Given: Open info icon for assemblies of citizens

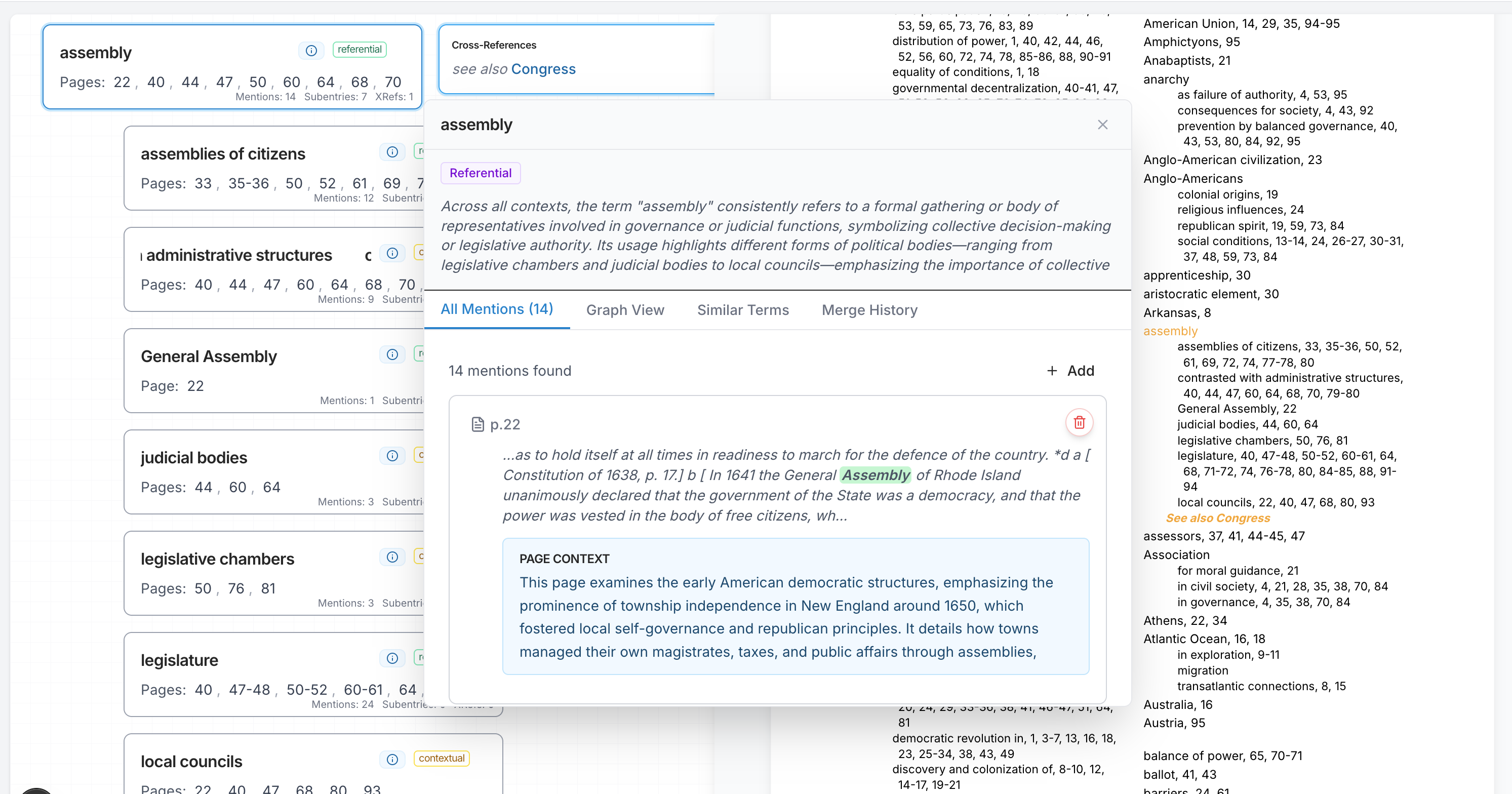Looking at the screenshot, I should [392, 152].
